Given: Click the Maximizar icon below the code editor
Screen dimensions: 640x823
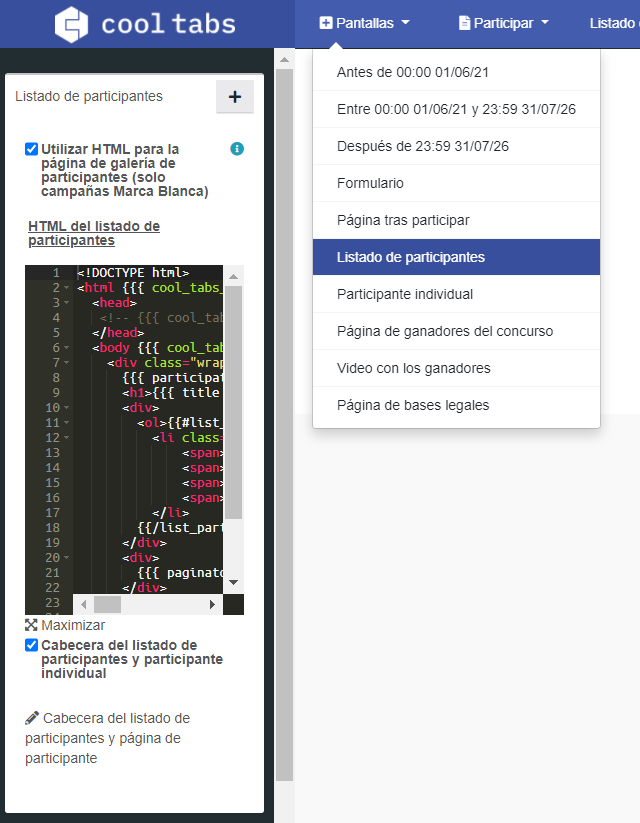Looking at the screenshot, I should [31, 625].
